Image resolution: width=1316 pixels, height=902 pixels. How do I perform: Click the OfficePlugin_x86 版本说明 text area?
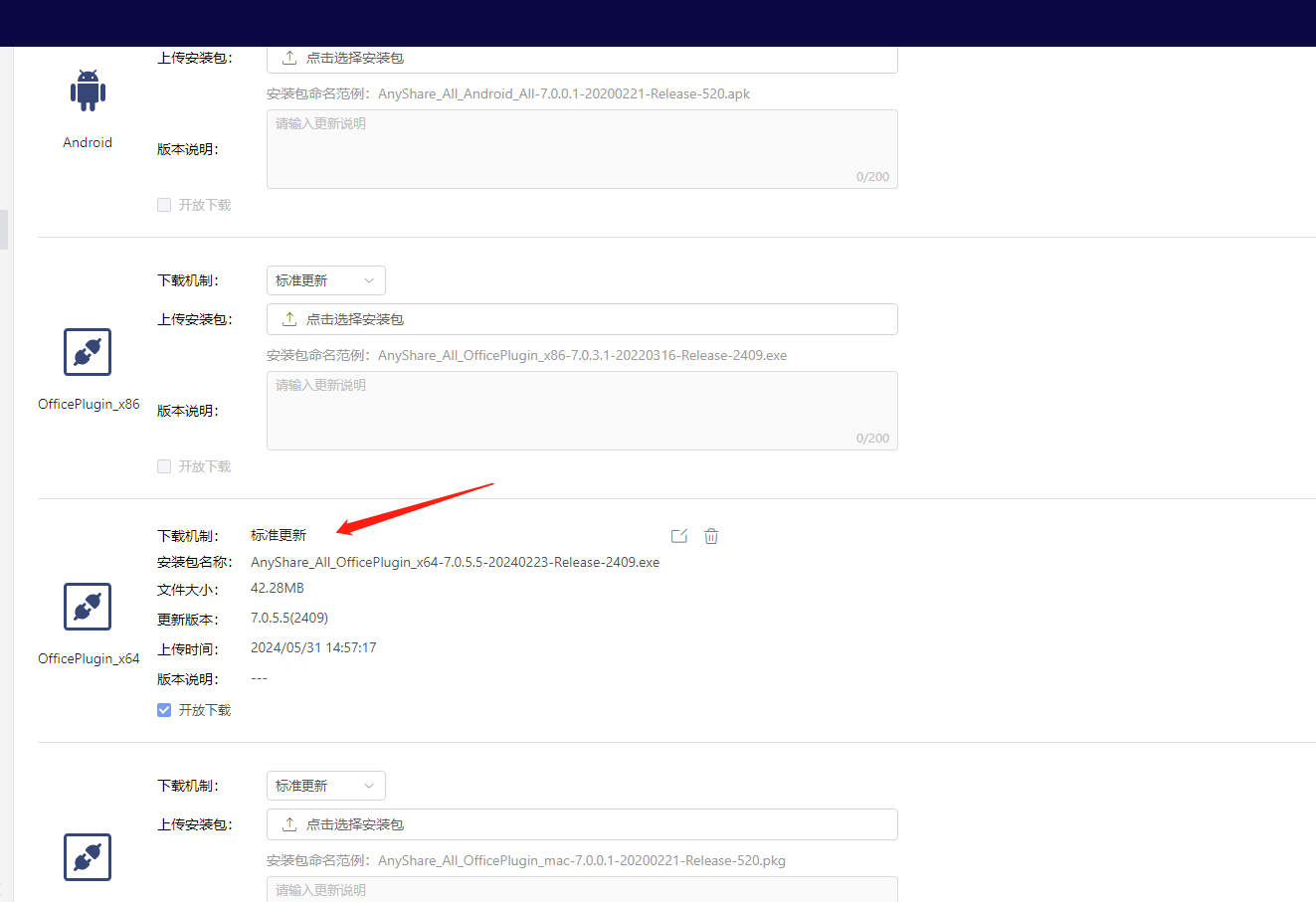coord(582,411)
